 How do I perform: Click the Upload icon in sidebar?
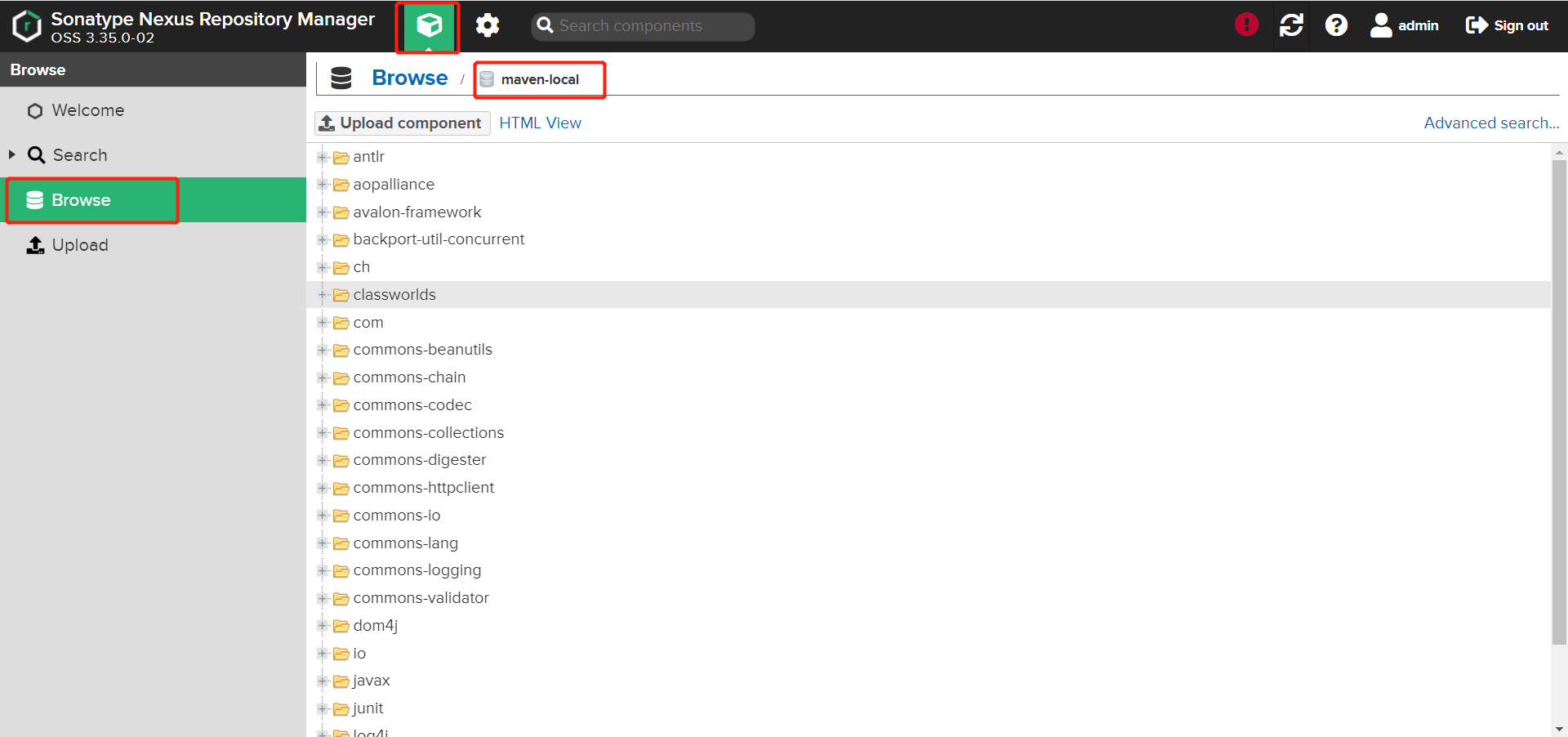(x=35, y=245)
